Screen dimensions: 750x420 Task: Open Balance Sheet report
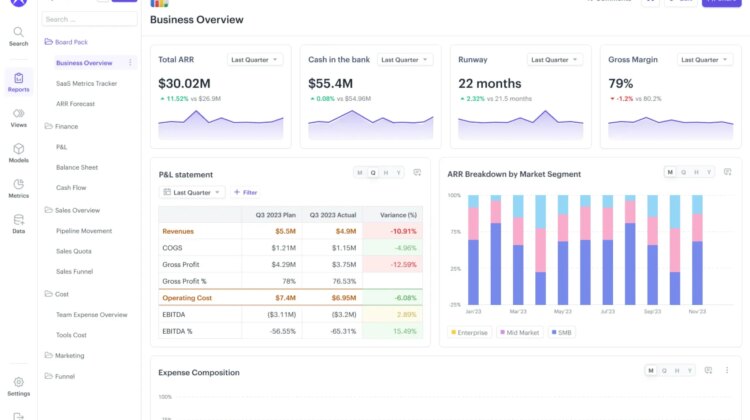click(77, 167)
